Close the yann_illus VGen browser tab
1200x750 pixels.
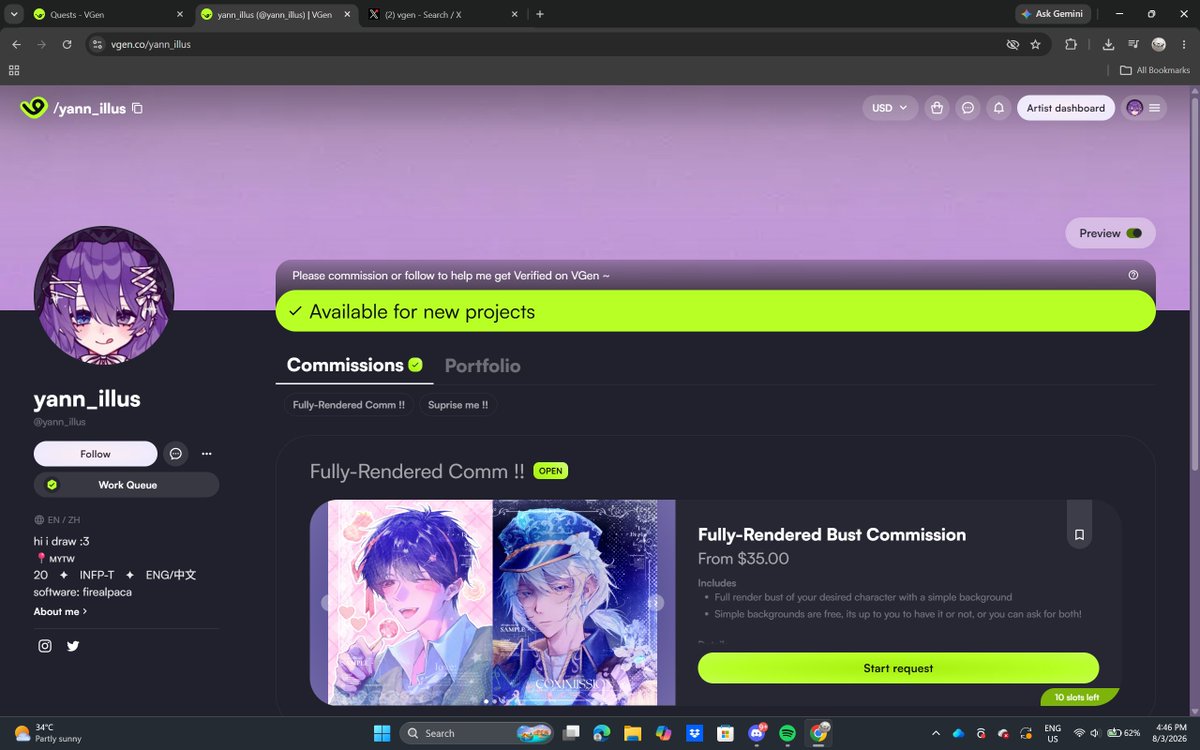345,14
